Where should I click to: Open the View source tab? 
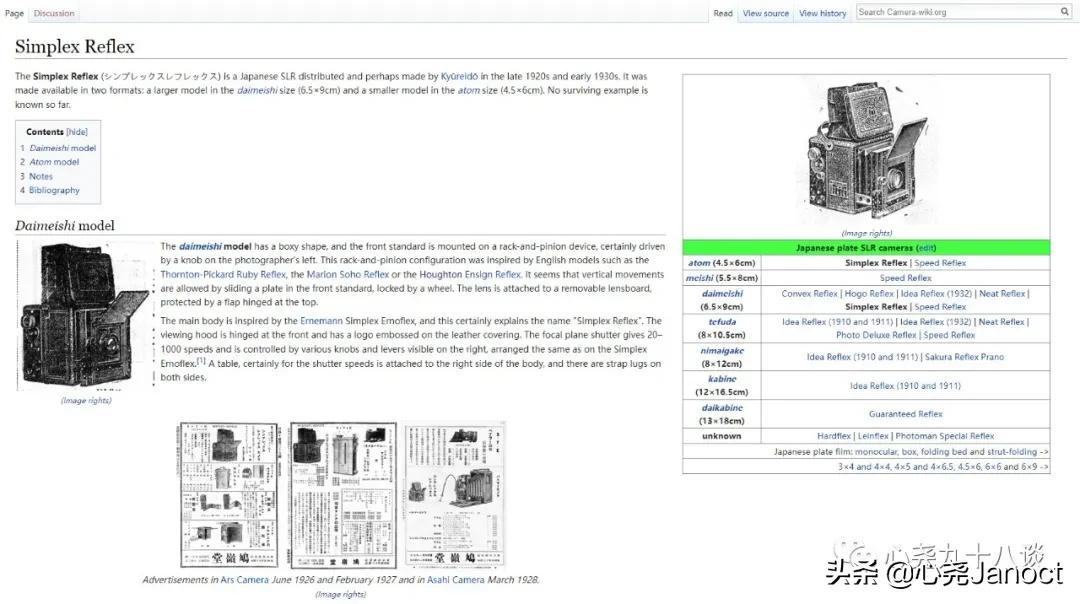pyautogui.click(x=765, y=13)
